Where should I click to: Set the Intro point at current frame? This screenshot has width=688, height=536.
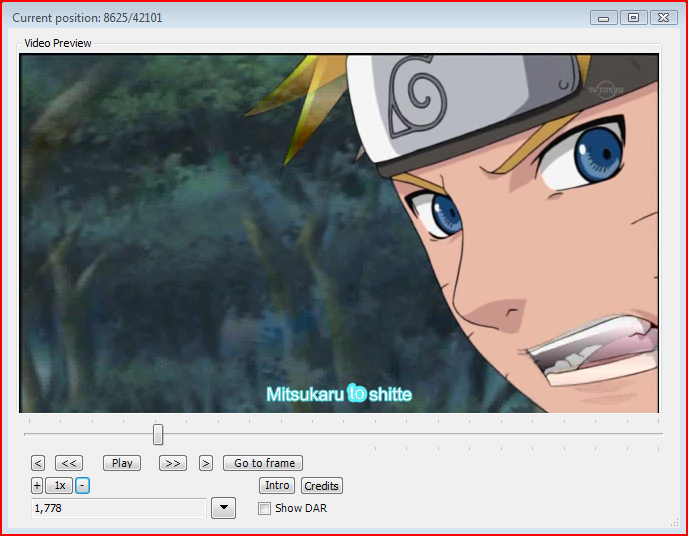point(277,486)
